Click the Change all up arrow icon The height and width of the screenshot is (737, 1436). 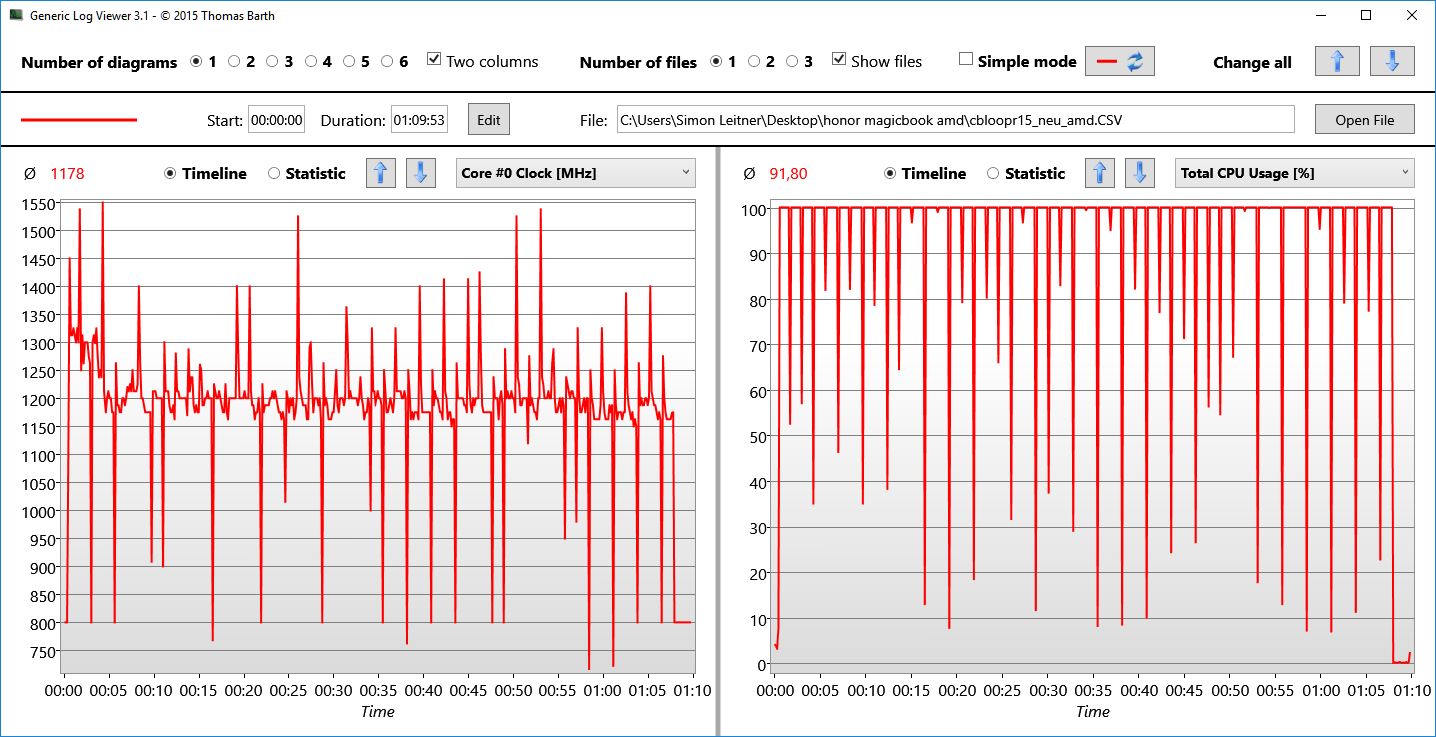1337,61
